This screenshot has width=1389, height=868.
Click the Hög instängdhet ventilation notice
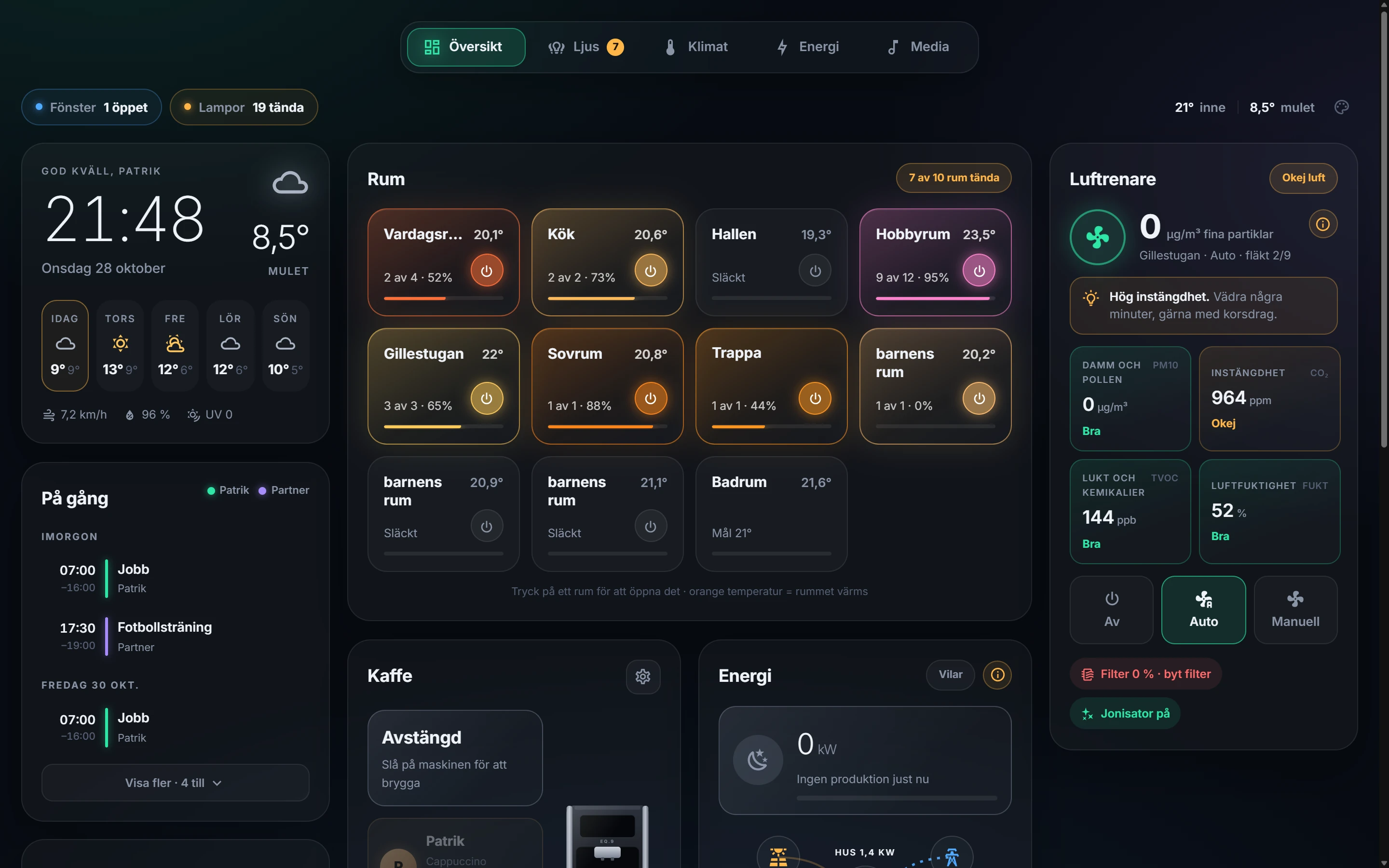[1204, 305]
